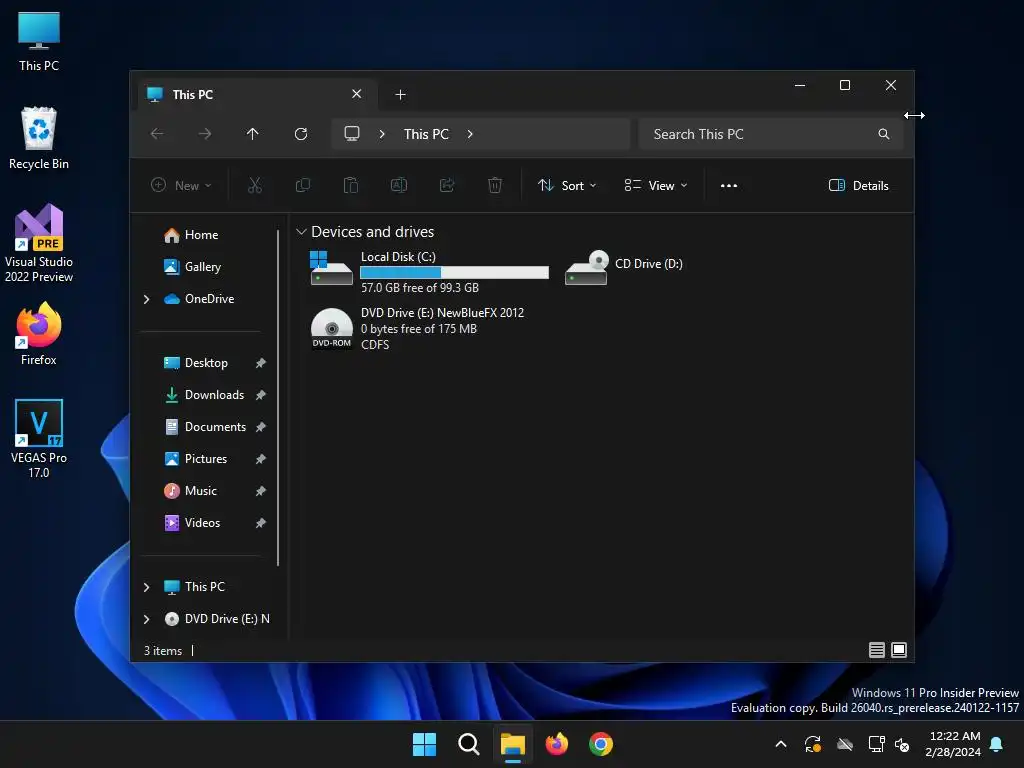Open Recycle Bin on the desktop
The height and width of the screenshot is (768, 1024).
point(39,138)
